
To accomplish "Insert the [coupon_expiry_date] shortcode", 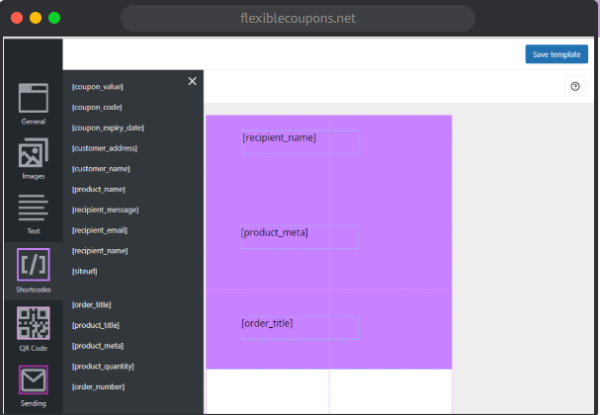I will point(108,128).
